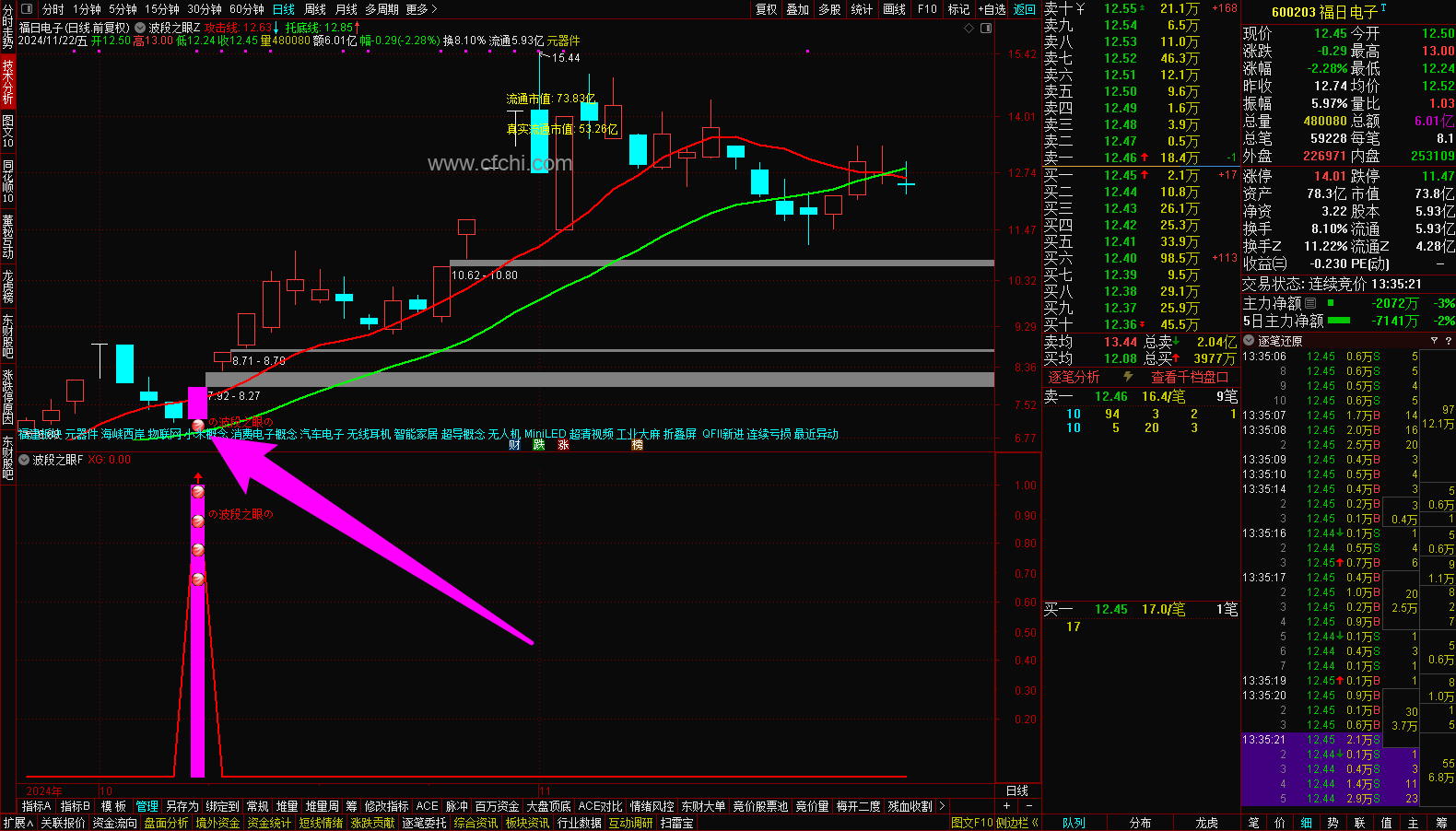Click the plus zoom button near 日线

[x=1007, y=806]
